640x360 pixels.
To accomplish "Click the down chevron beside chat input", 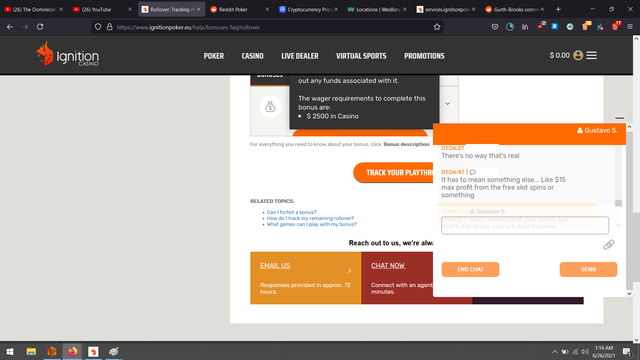I will coord(618,225).
